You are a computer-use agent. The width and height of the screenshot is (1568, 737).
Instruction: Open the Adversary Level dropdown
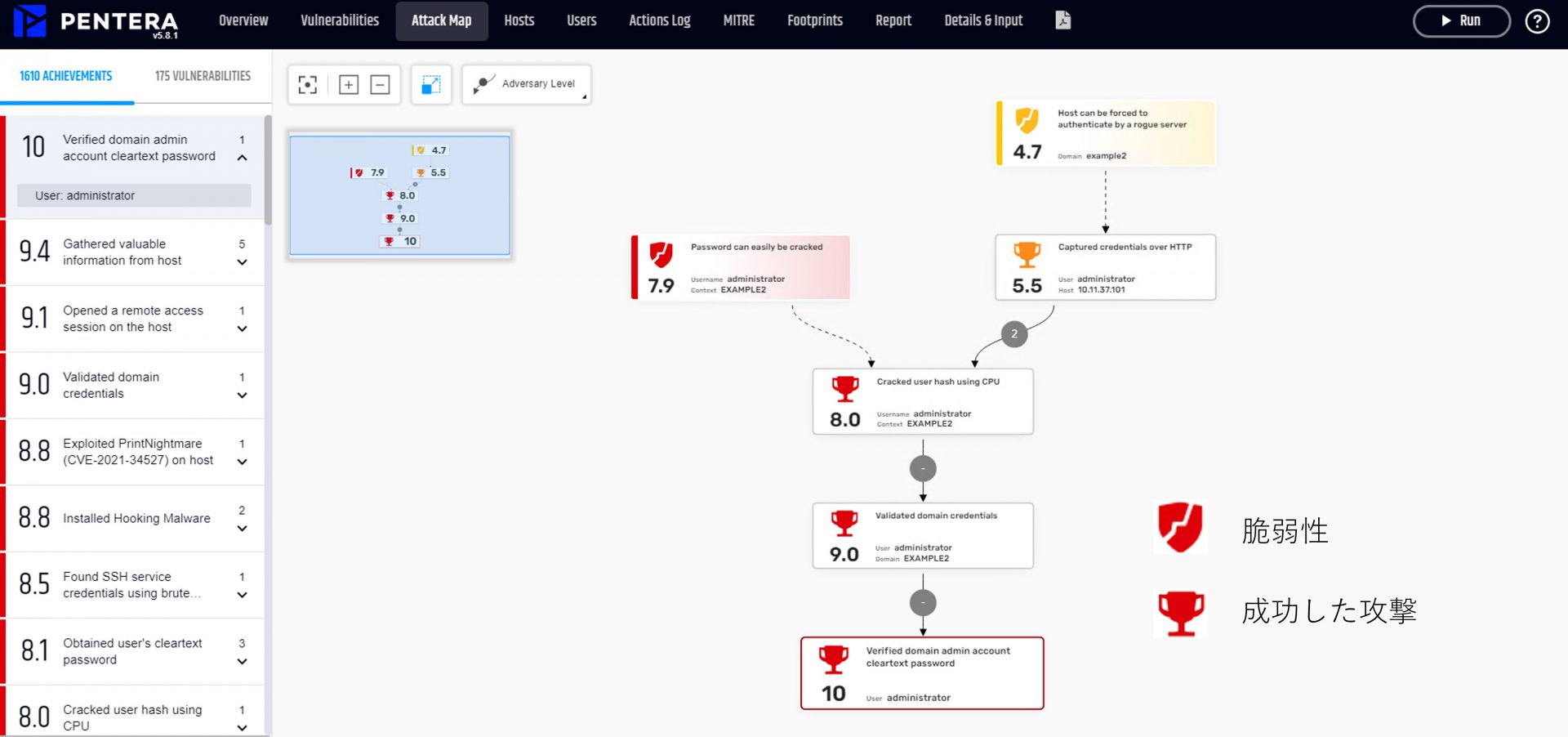(x=527, y=84)
